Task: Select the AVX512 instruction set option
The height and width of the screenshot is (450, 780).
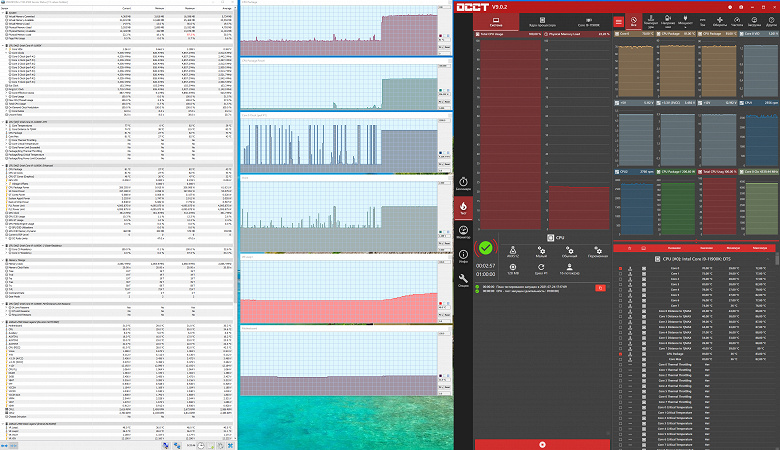Action: tap(513, 252)
